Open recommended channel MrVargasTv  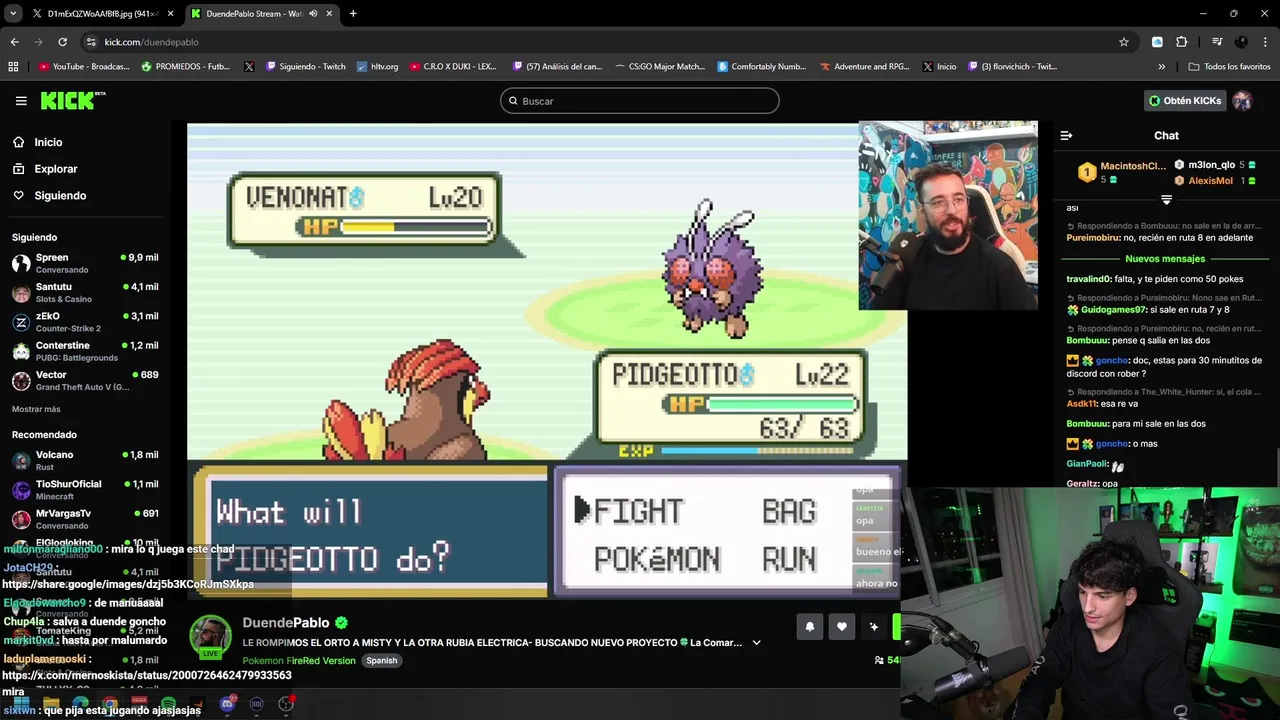(85, 518)
